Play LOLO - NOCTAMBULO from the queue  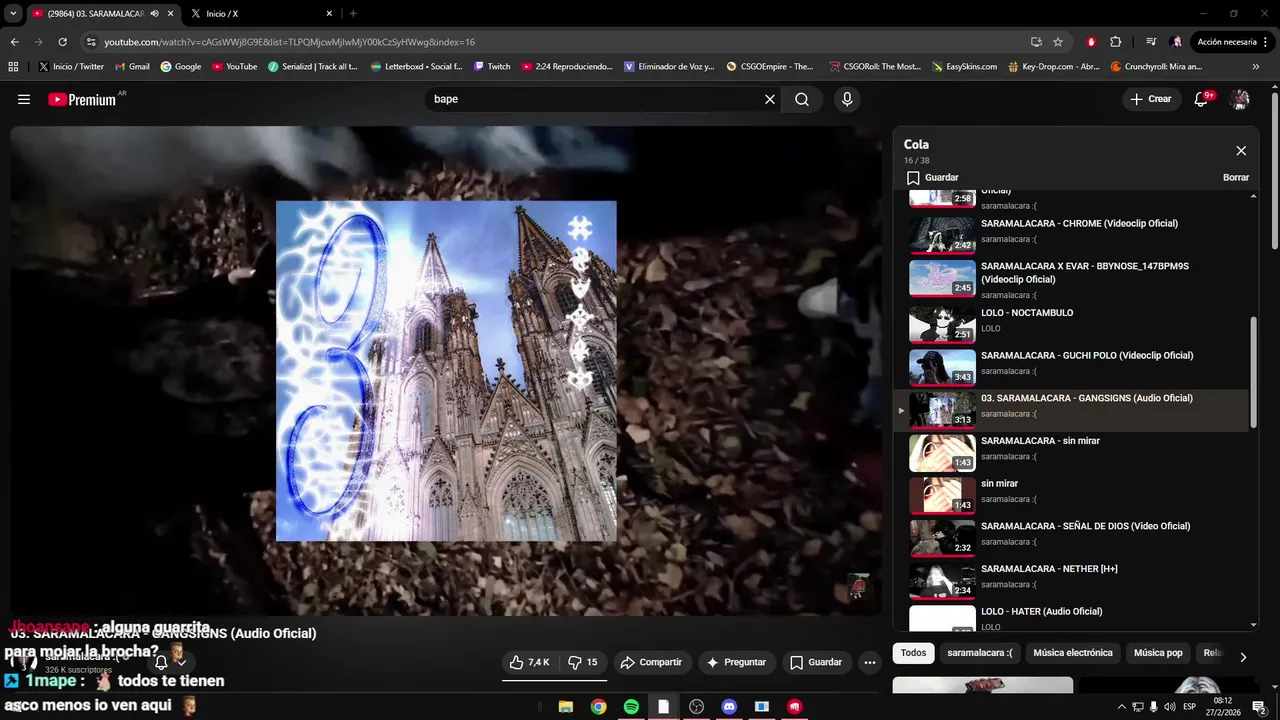click(1071, 324)
